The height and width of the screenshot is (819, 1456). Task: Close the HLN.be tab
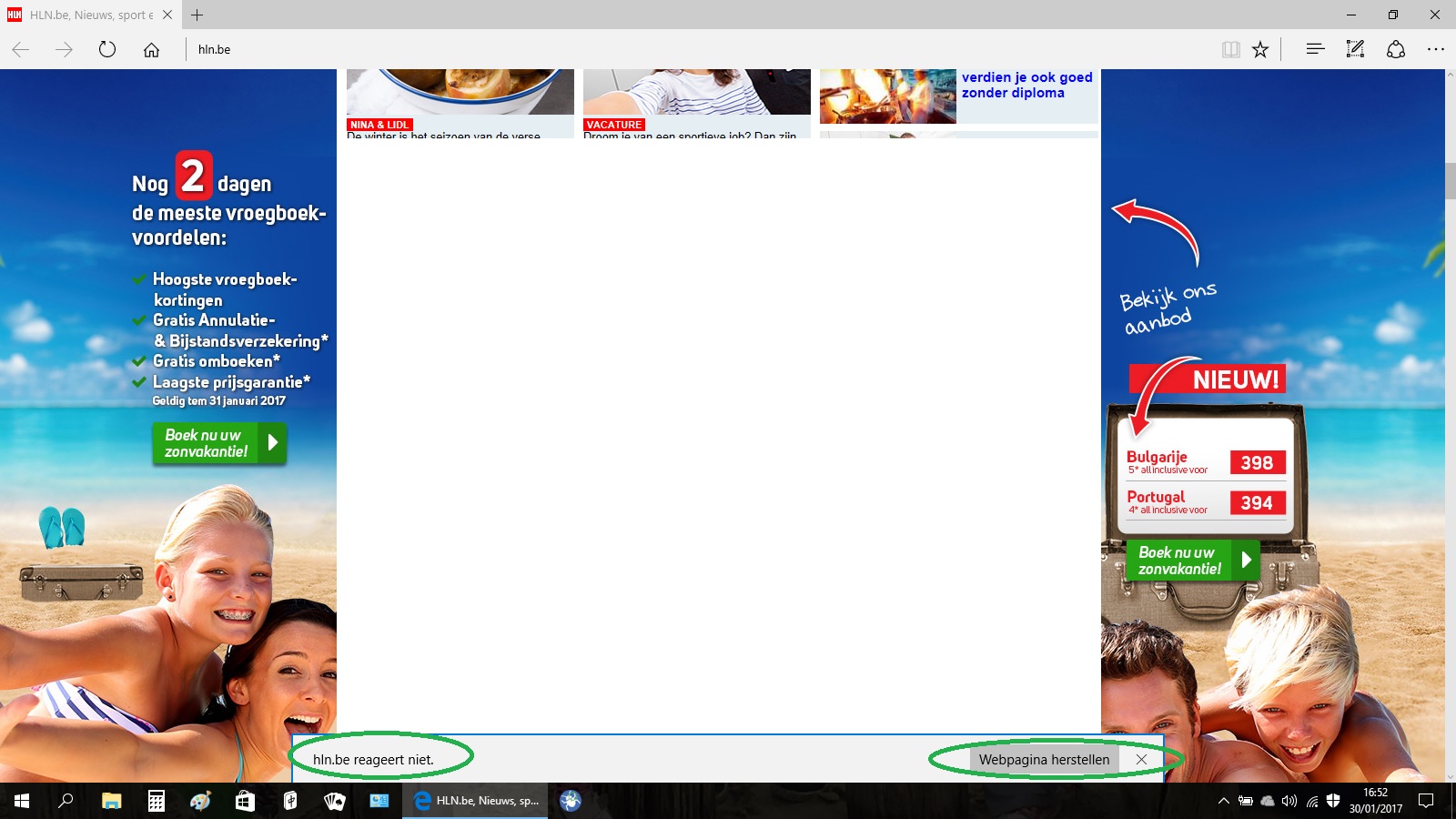pos(167,15)
